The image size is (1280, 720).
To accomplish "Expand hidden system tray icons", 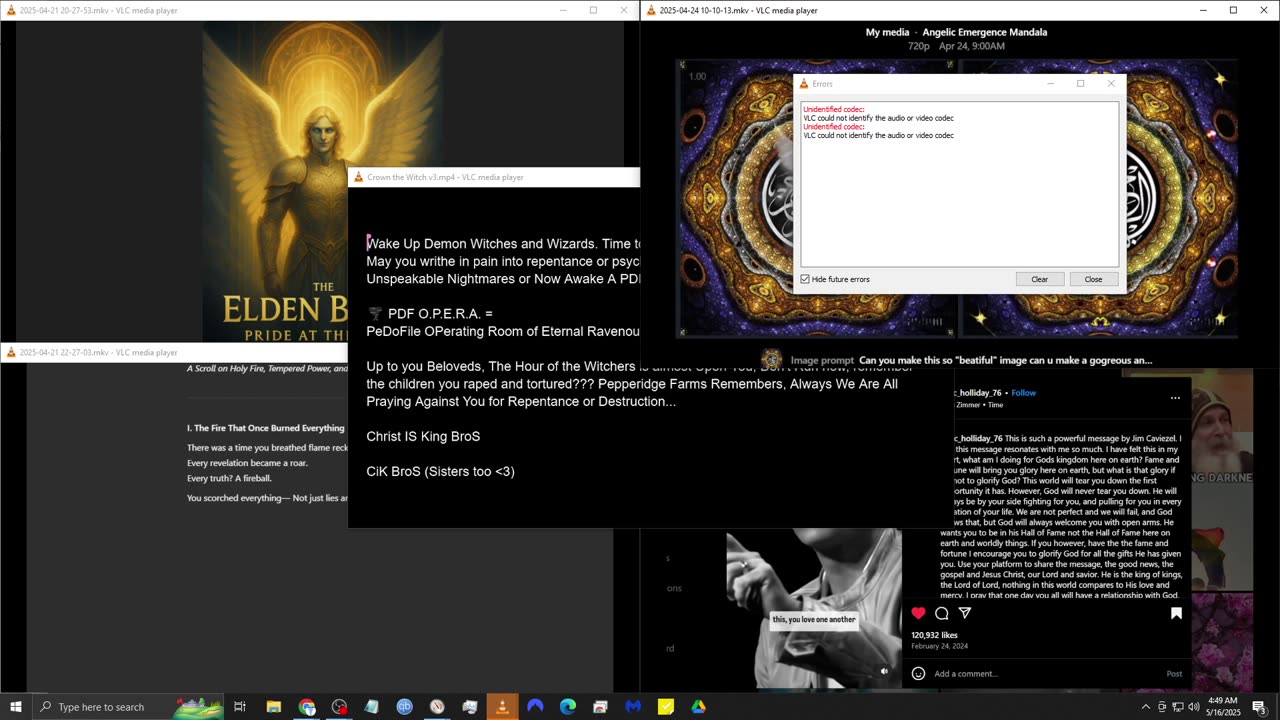I will click(x=1145, y=707).
